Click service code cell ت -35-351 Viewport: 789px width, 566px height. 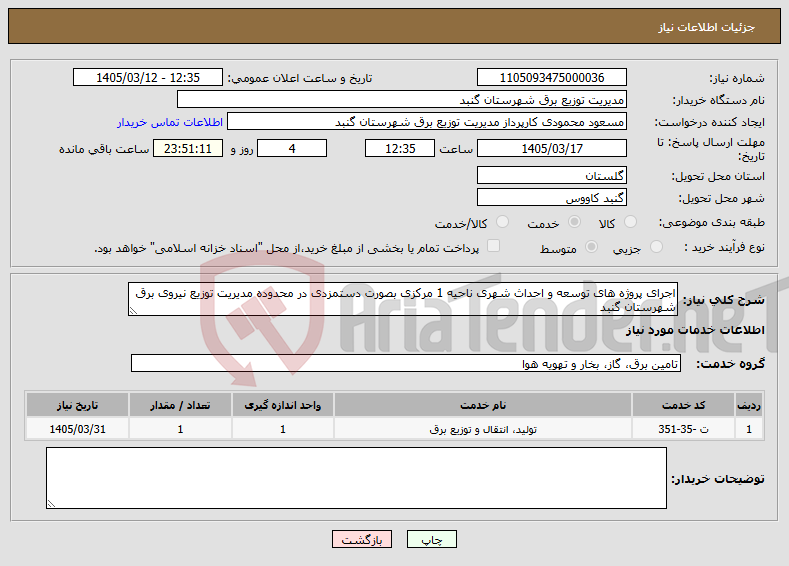coord(682,429)
